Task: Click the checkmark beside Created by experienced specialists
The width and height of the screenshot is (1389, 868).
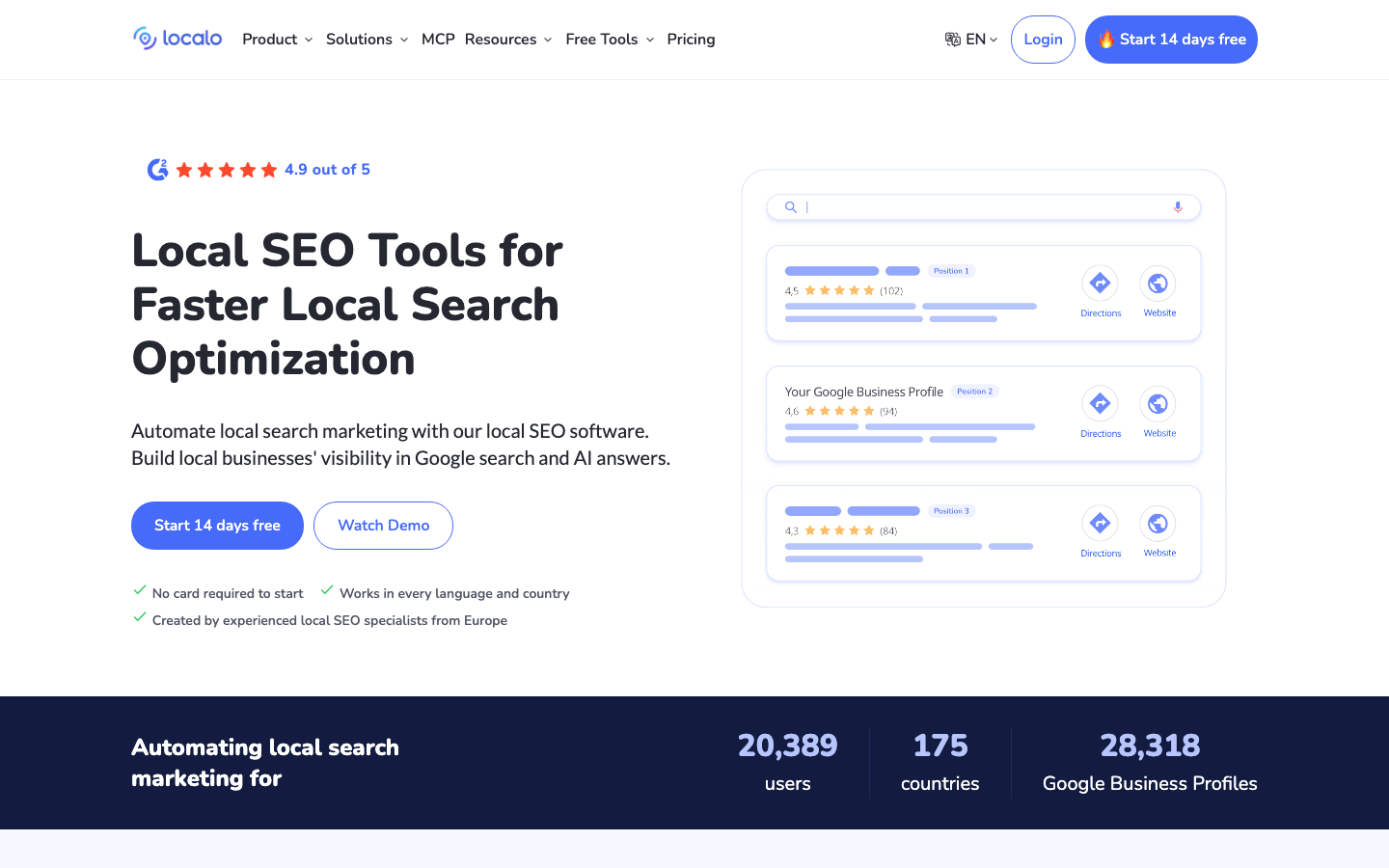Action: tap(140, 617)
